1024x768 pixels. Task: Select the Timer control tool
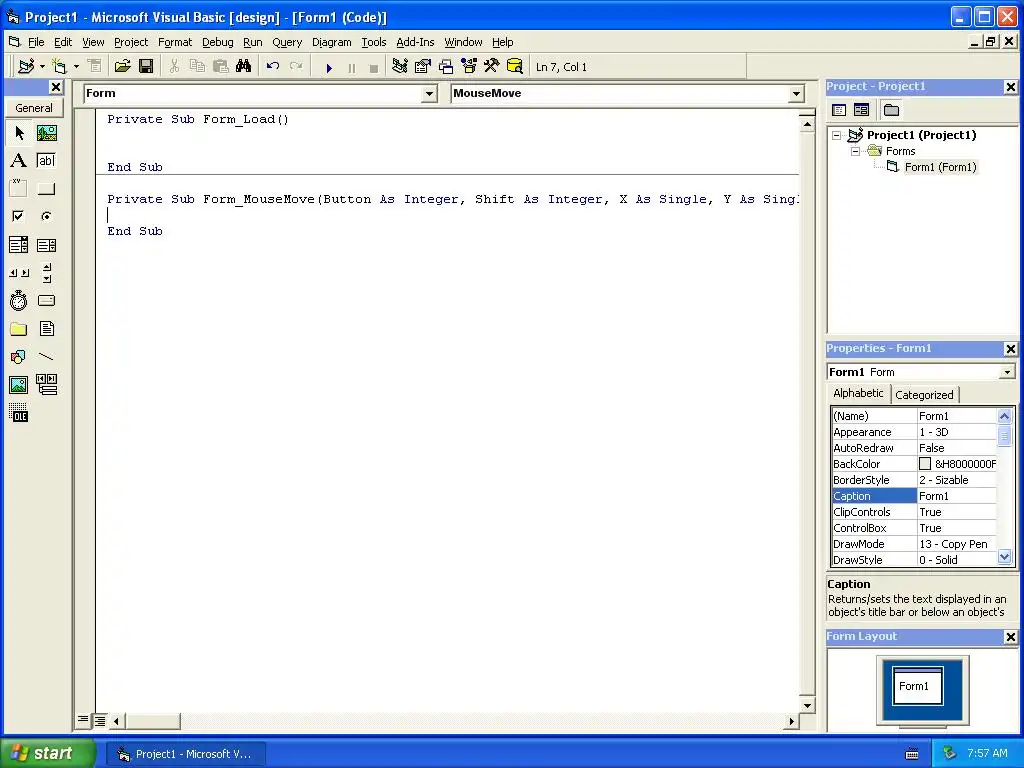pyautogui.click(x=19, y=301)
